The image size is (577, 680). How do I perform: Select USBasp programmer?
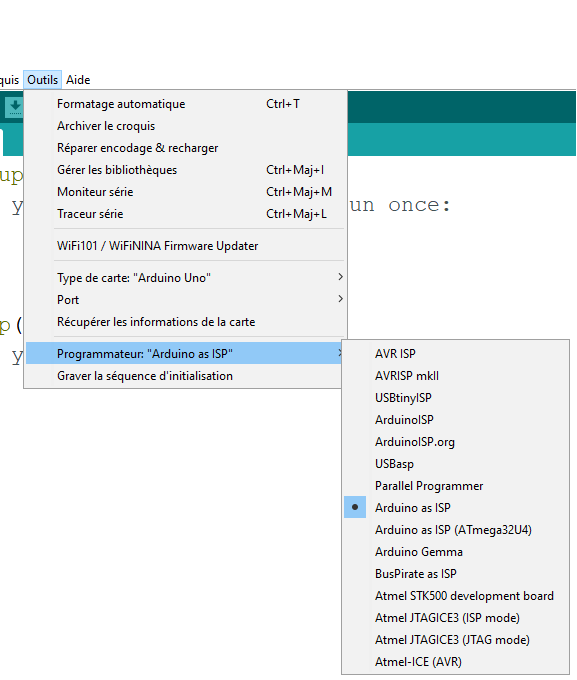(456, 464)
